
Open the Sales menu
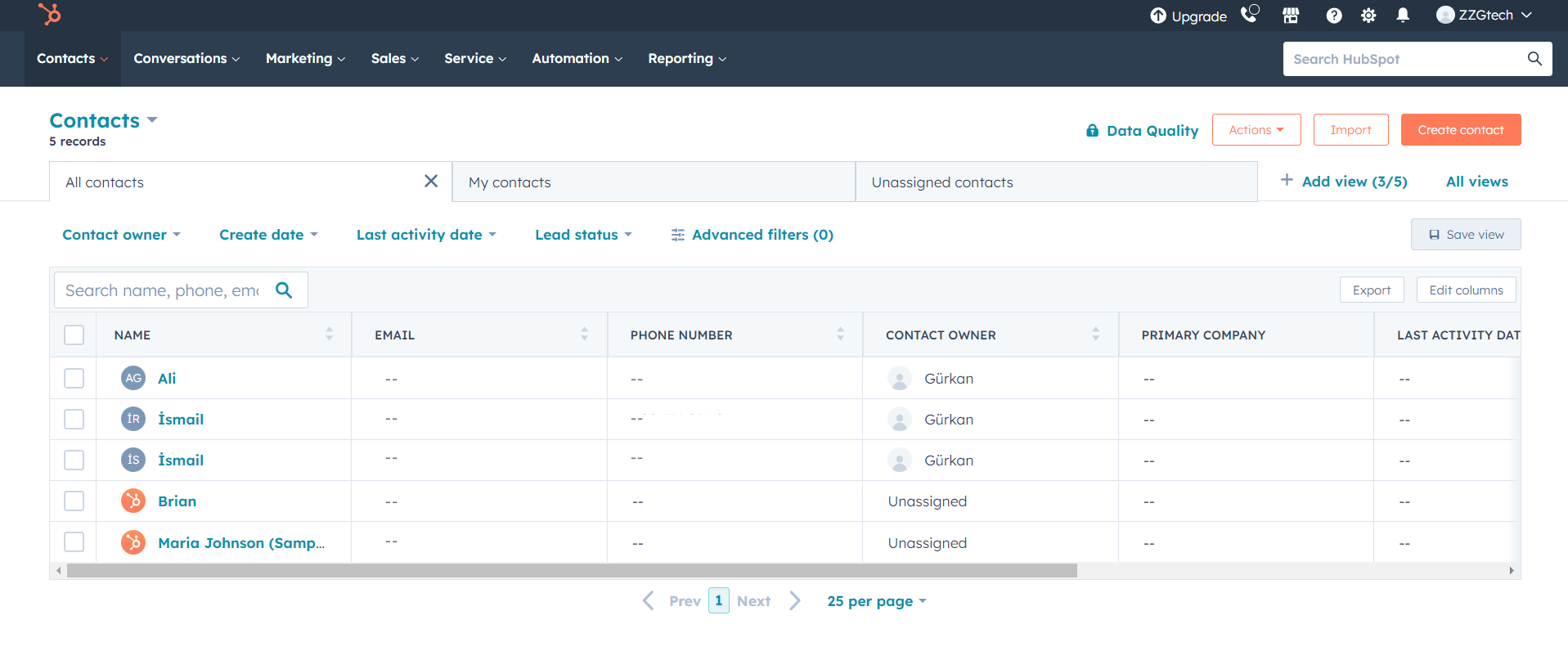[x=395, y=59]
